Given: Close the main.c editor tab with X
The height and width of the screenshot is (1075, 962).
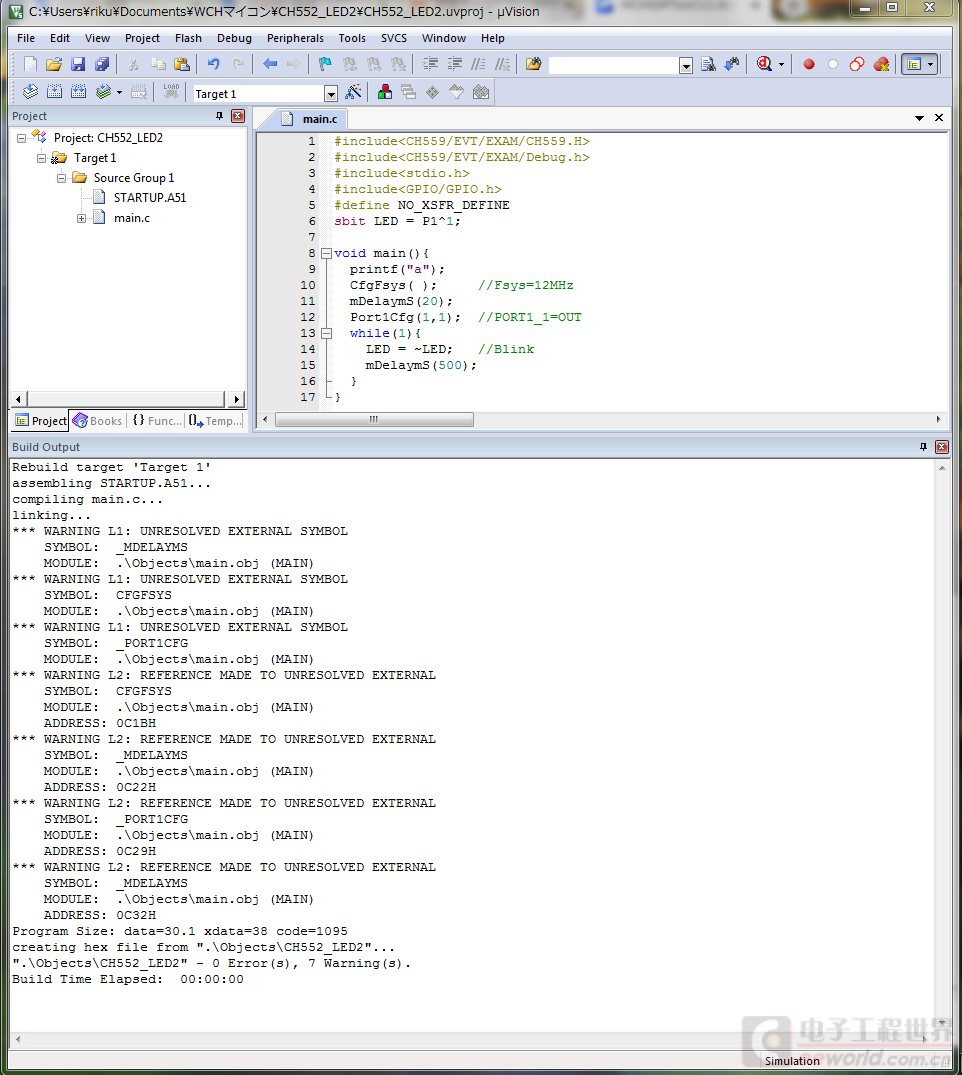Looking at the screenshot, I should (939, 118).
